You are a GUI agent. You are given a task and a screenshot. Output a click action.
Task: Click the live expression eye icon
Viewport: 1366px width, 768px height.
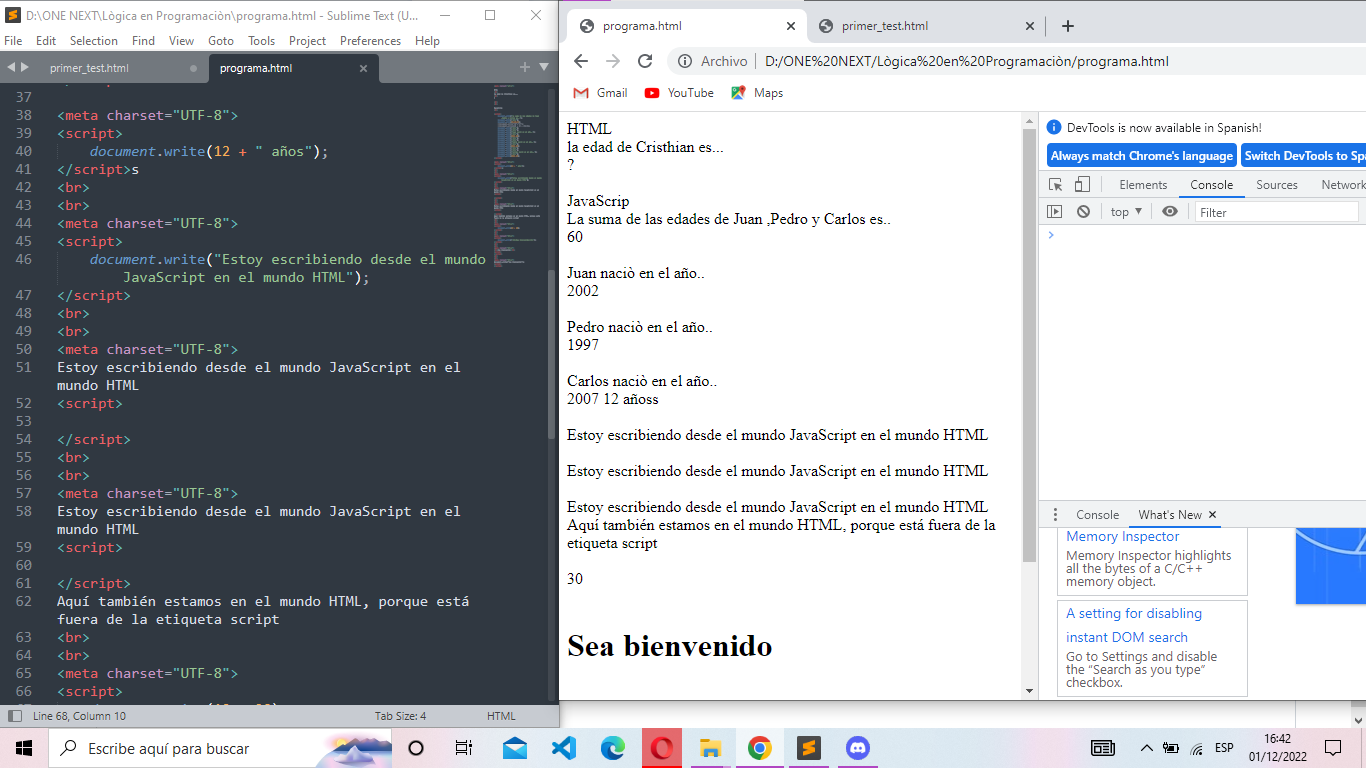(1169, 212)
